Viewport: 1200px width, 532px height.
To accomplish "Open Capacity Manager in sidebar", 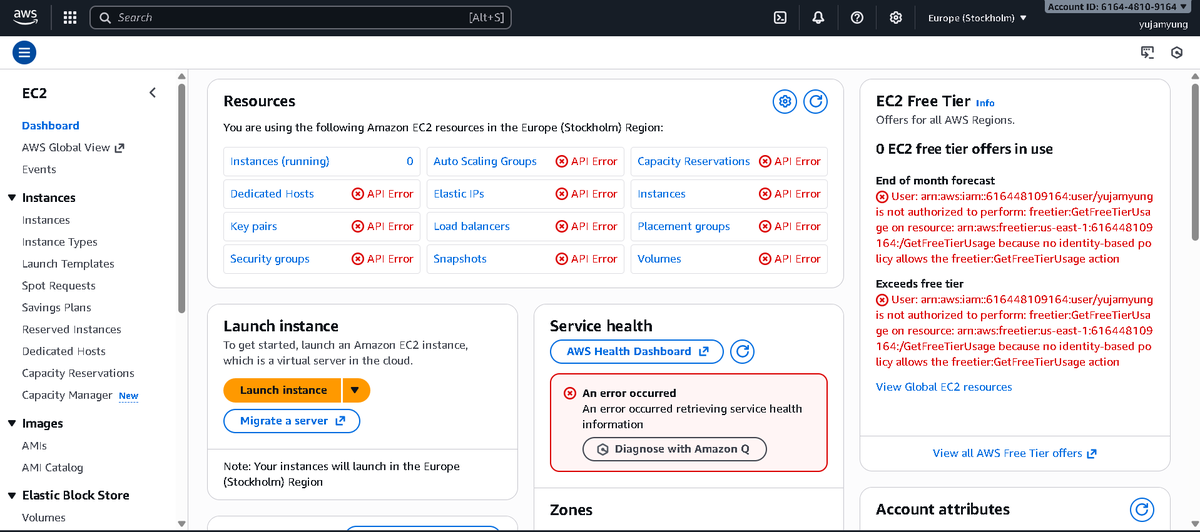I will [x=67, y=396].
